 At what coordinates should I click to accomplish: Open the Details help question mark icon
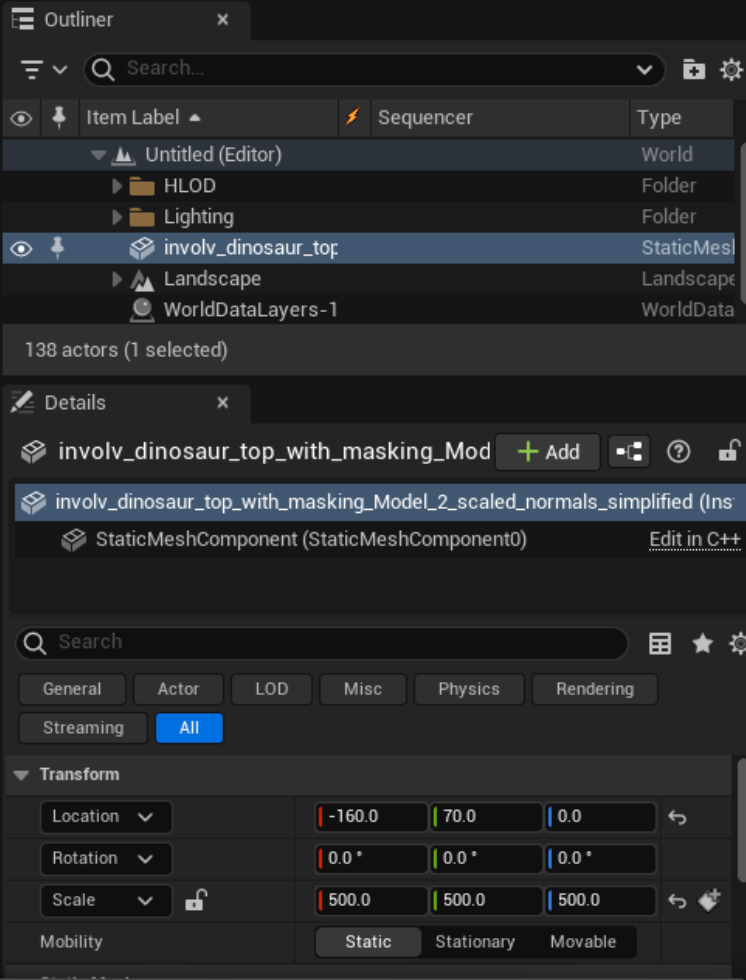click(678, 452)
